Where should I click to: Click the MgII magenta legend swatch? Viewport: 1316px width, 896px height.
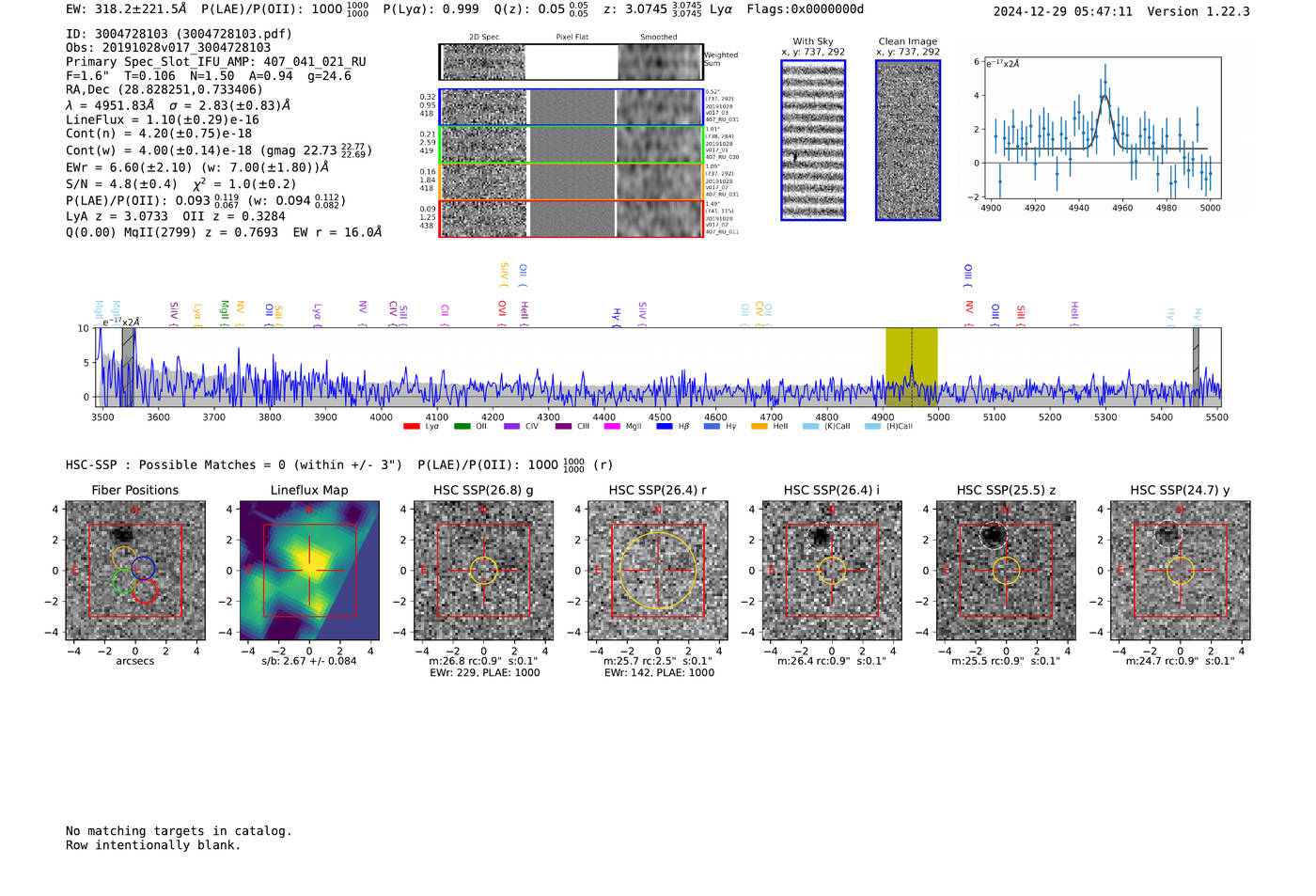(612, 427)
